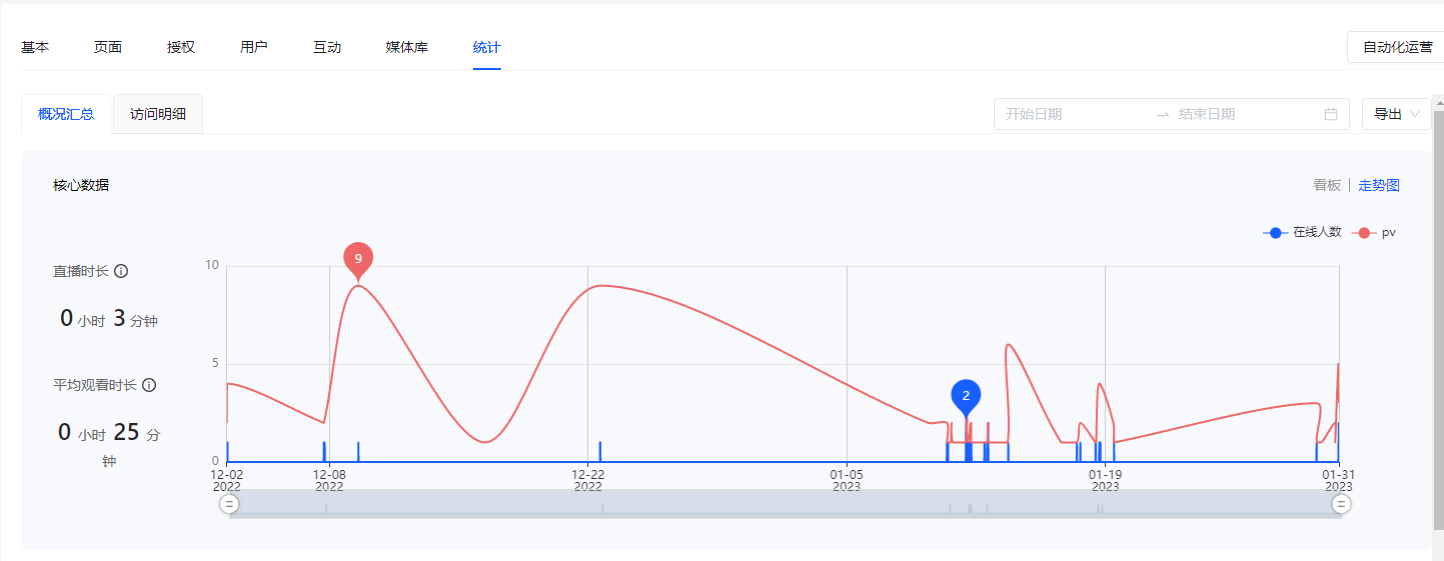
Task: Click the left zoom slider handle
Action: [229, 504]
